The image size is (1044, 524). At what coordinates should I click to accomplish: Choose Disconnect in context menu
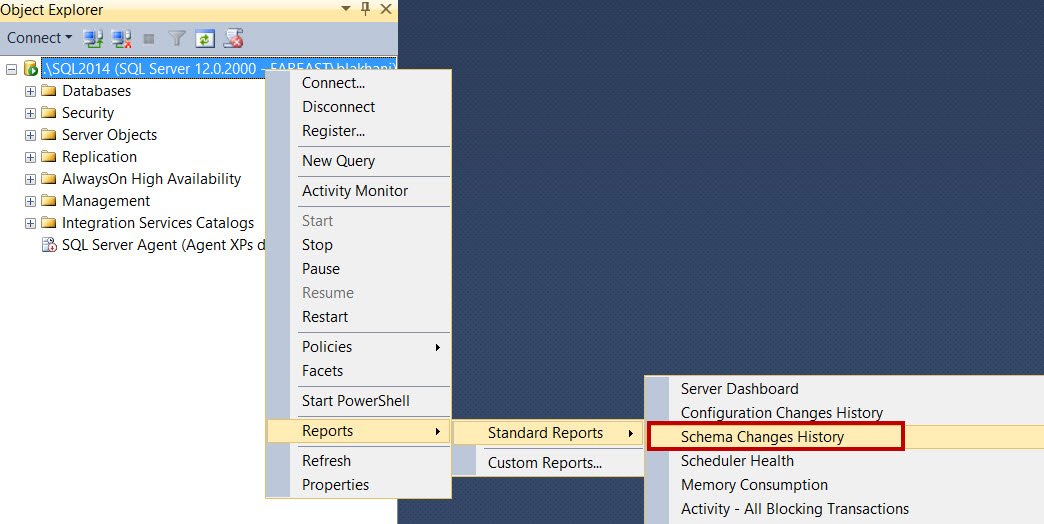(x=358, y=107)
